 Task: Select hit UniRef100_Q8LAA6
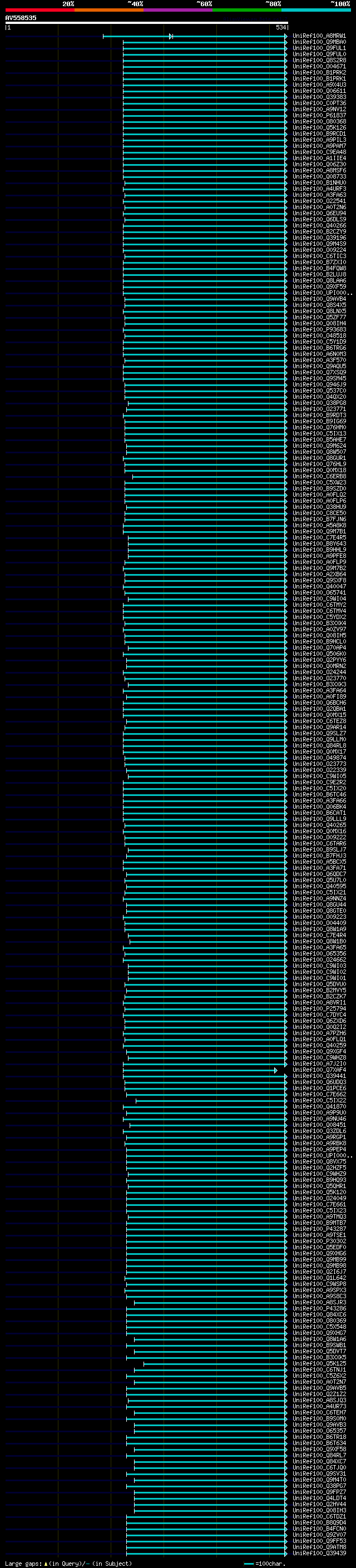319,280
